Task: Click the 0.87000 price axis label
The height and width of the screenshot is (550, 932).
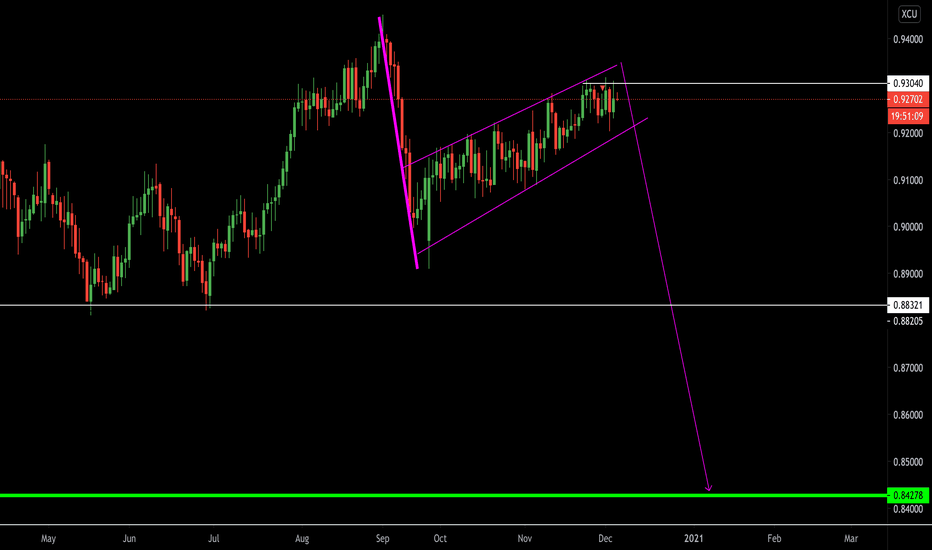Action: [908, 368]
